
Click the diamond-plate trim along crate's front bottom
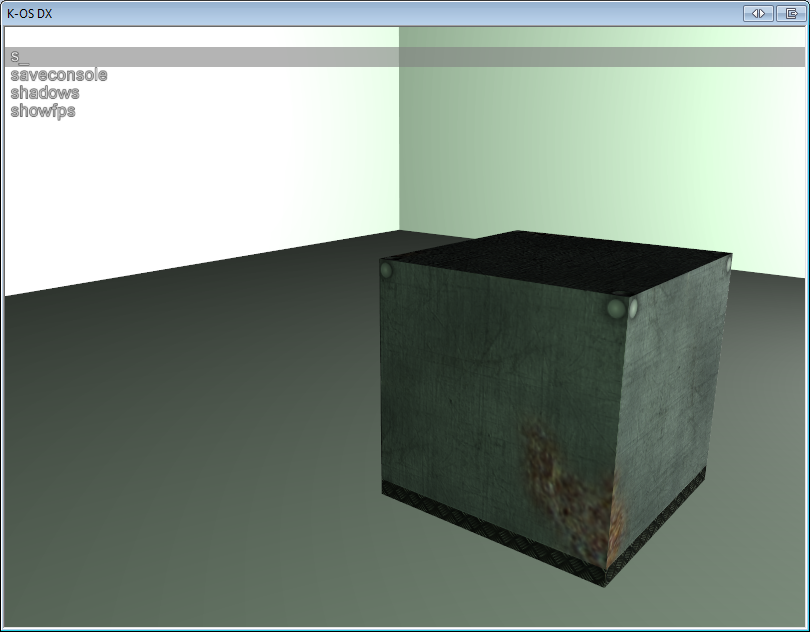tap(490, 528)
